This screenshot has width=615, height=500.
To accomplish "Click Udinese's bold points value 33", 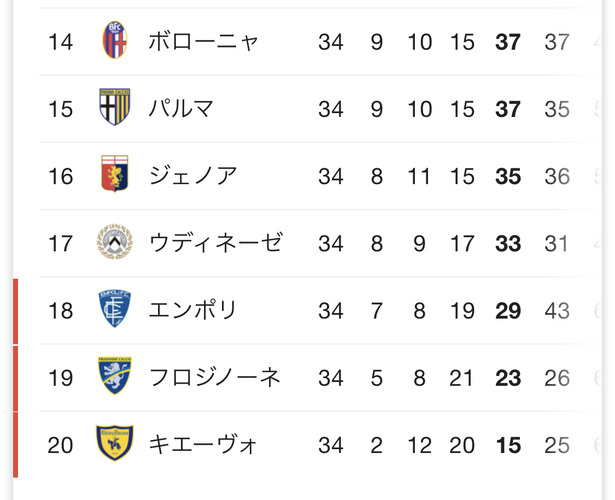I will click(508, 244).
